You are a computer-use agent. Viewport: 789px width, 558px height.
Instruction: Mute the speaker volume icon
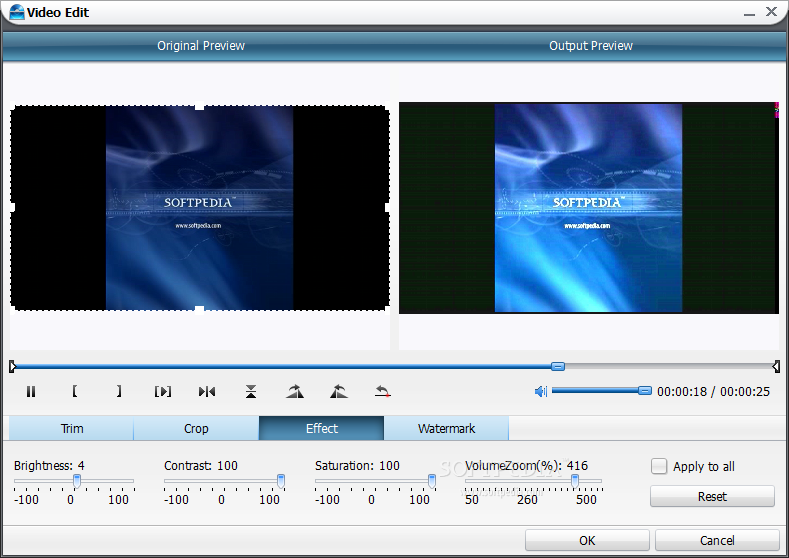click(x=541, y=391)
